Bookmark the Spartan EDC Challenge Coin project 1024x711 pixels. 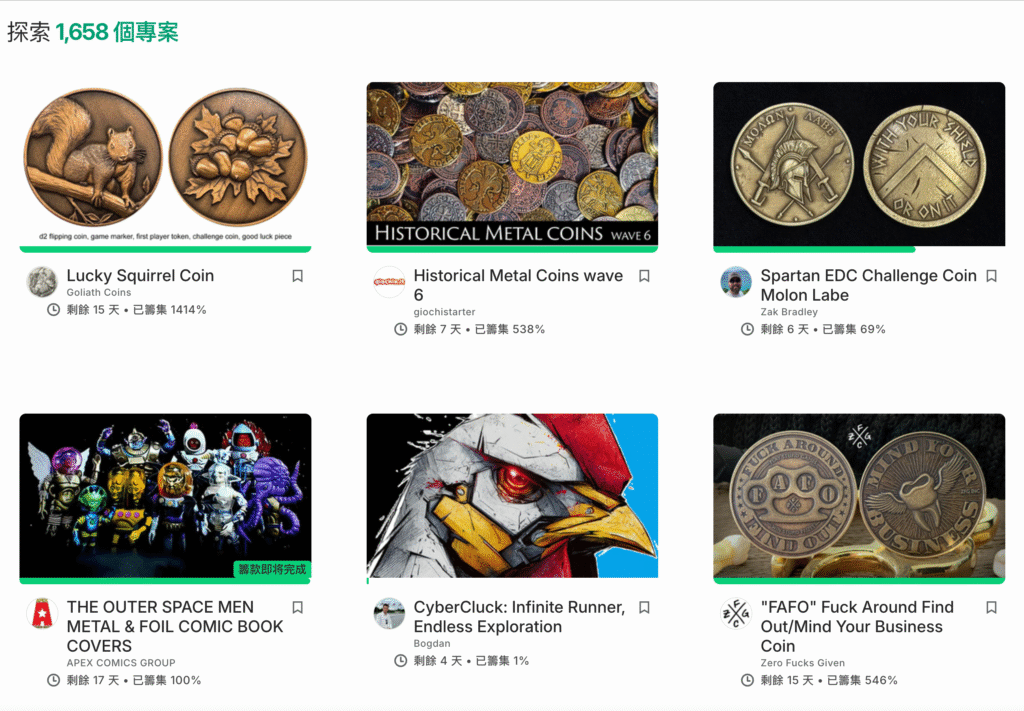click(991, 276)
